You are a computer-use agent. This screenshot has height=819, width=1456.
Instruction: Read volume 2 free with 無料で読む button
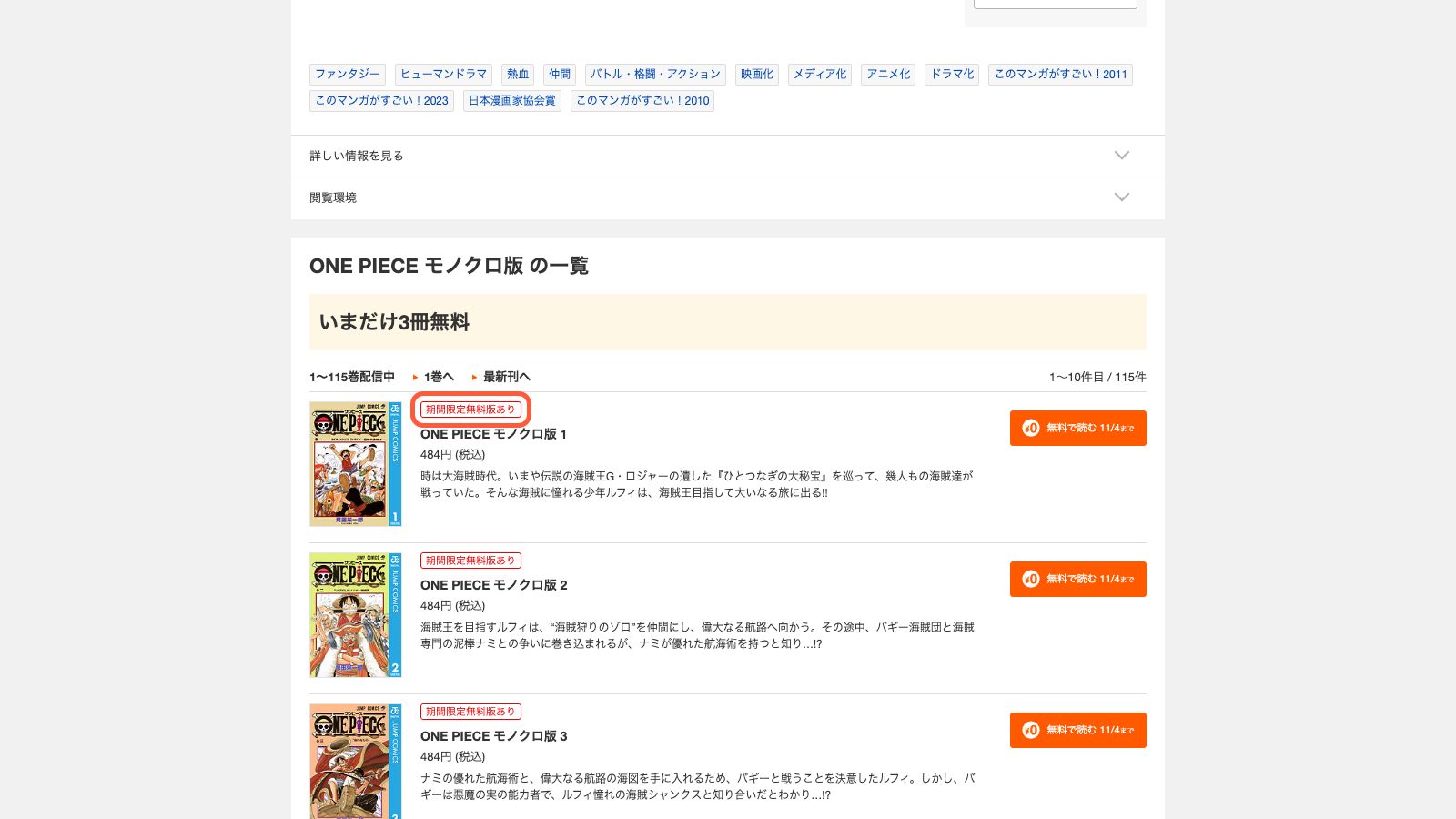click(1078, 579)
